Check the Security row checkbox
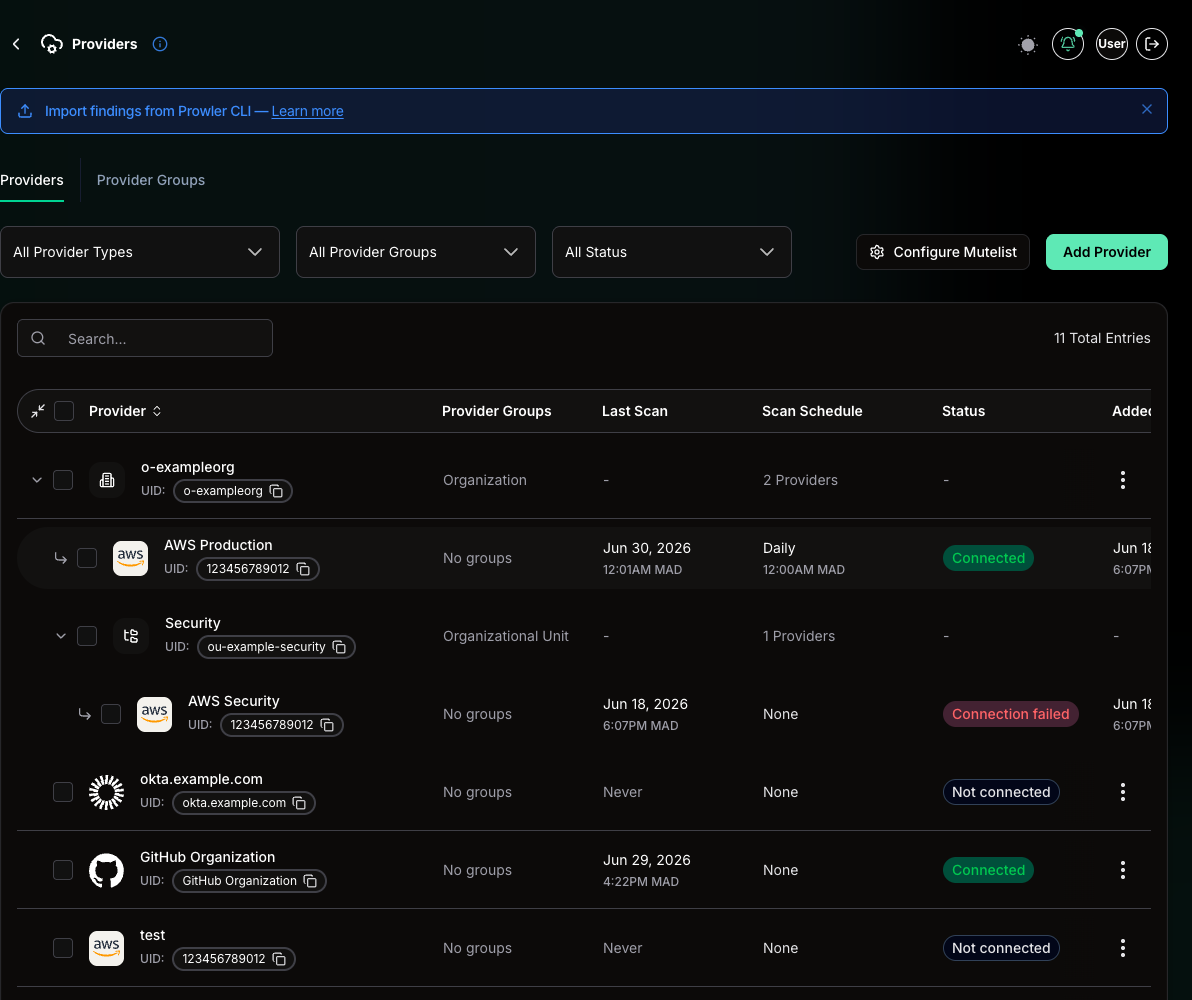 click(87, 636)
